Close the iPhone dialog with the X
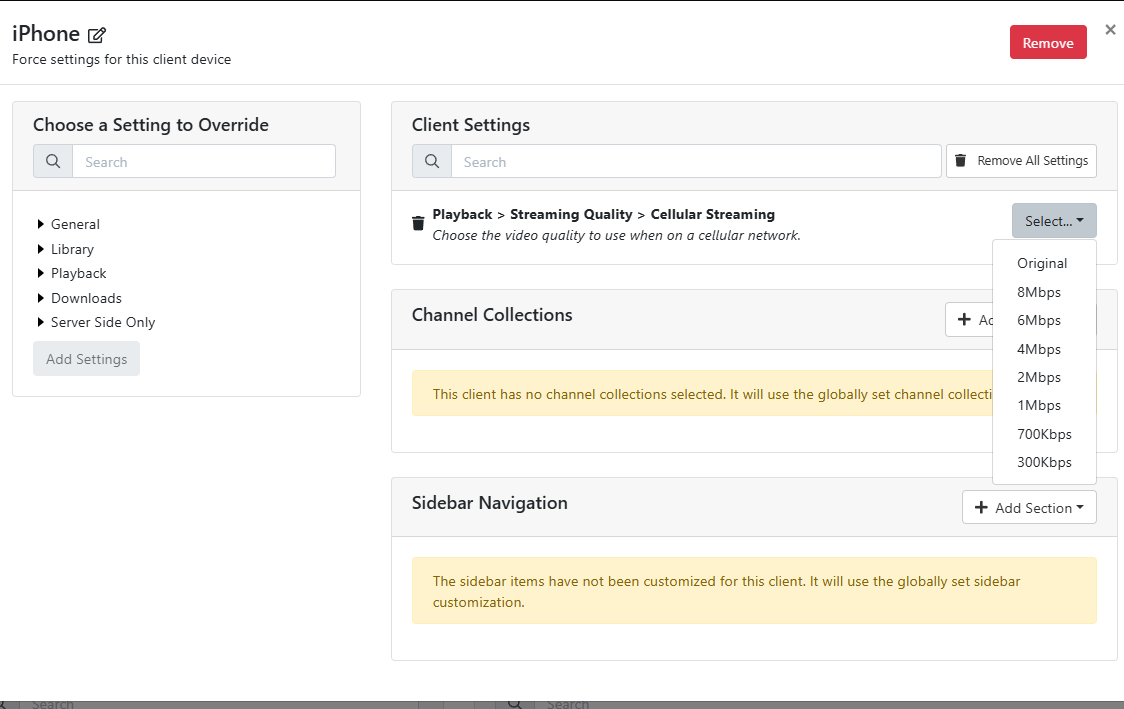The width and height of the screenshot is (1124, 709). pyautogui.click(x=1110, y=30)
